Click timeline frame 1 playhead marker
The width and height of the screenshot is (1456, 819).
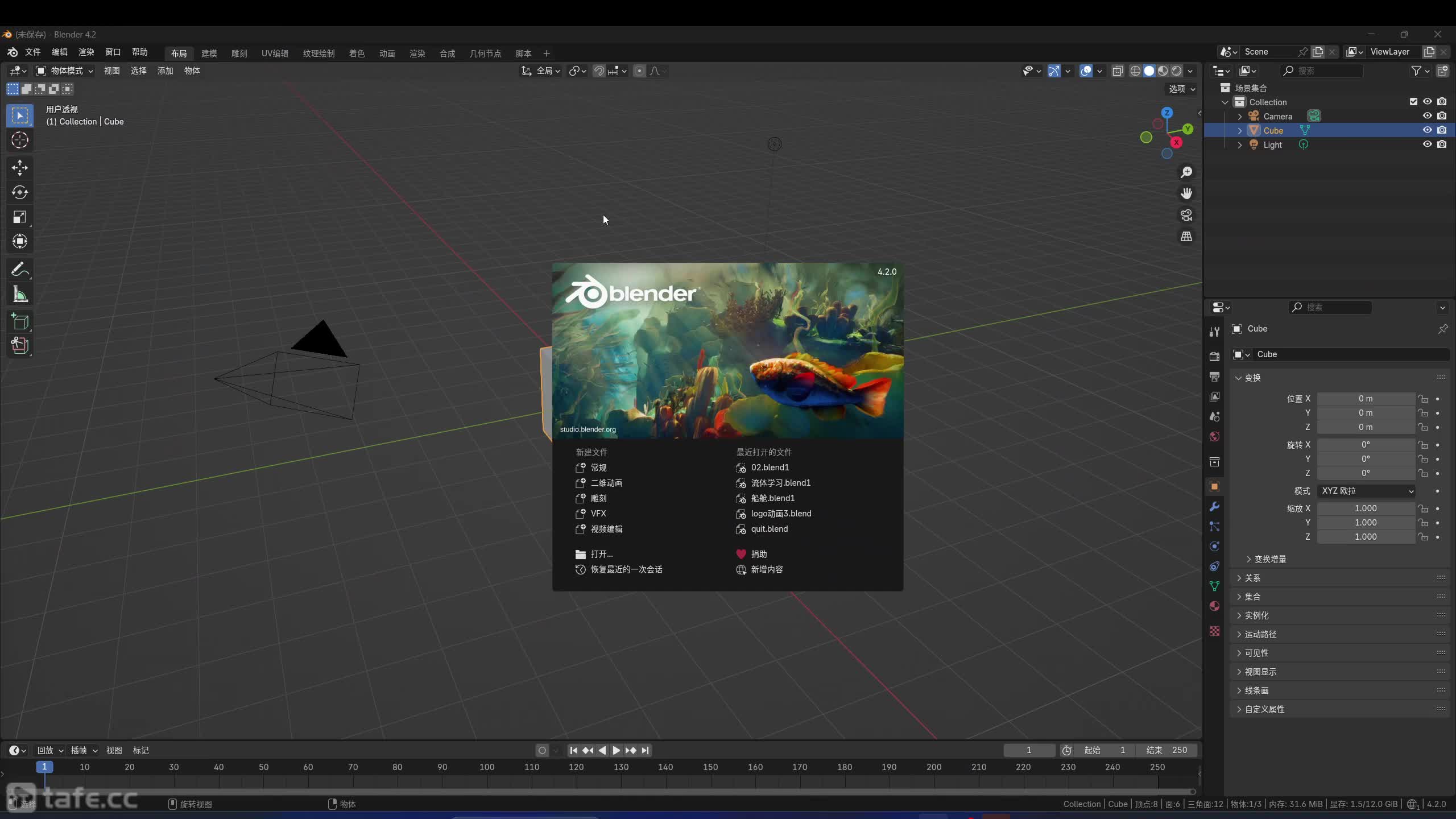44,767
